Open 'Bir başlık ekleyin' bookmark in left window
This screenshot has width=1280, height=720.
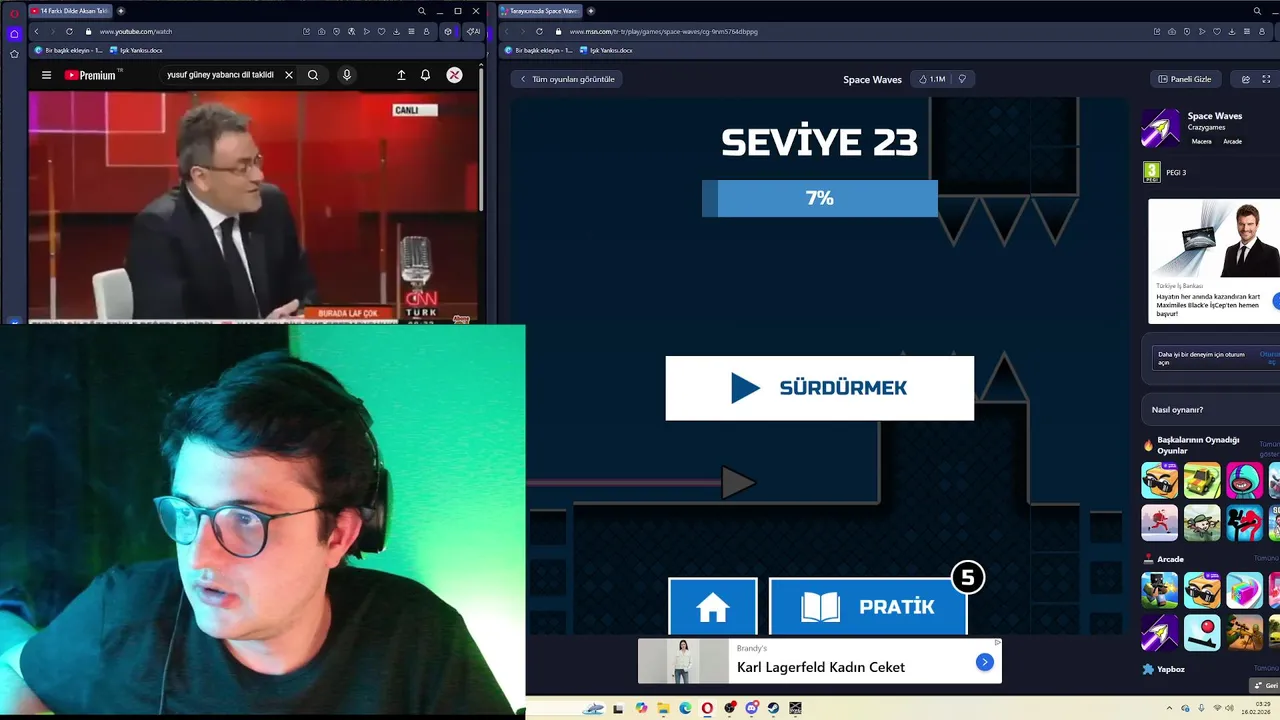tap(69, 50)
